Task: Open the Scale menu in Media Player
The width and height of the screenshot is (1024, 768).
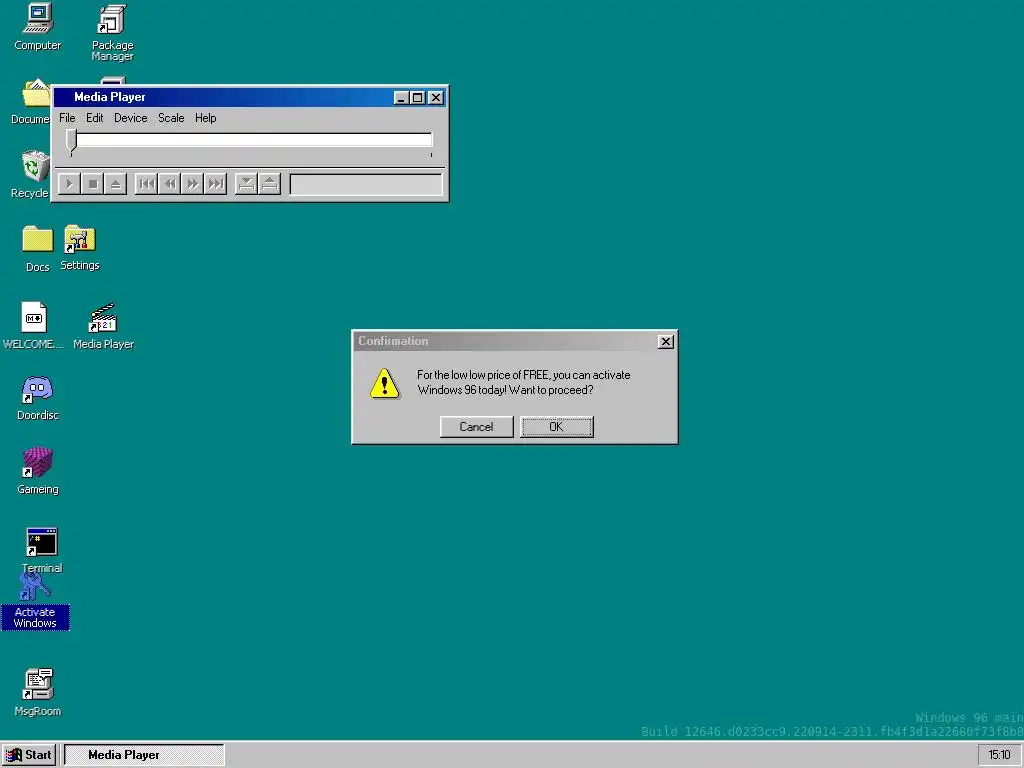Action: coord(171,118)
